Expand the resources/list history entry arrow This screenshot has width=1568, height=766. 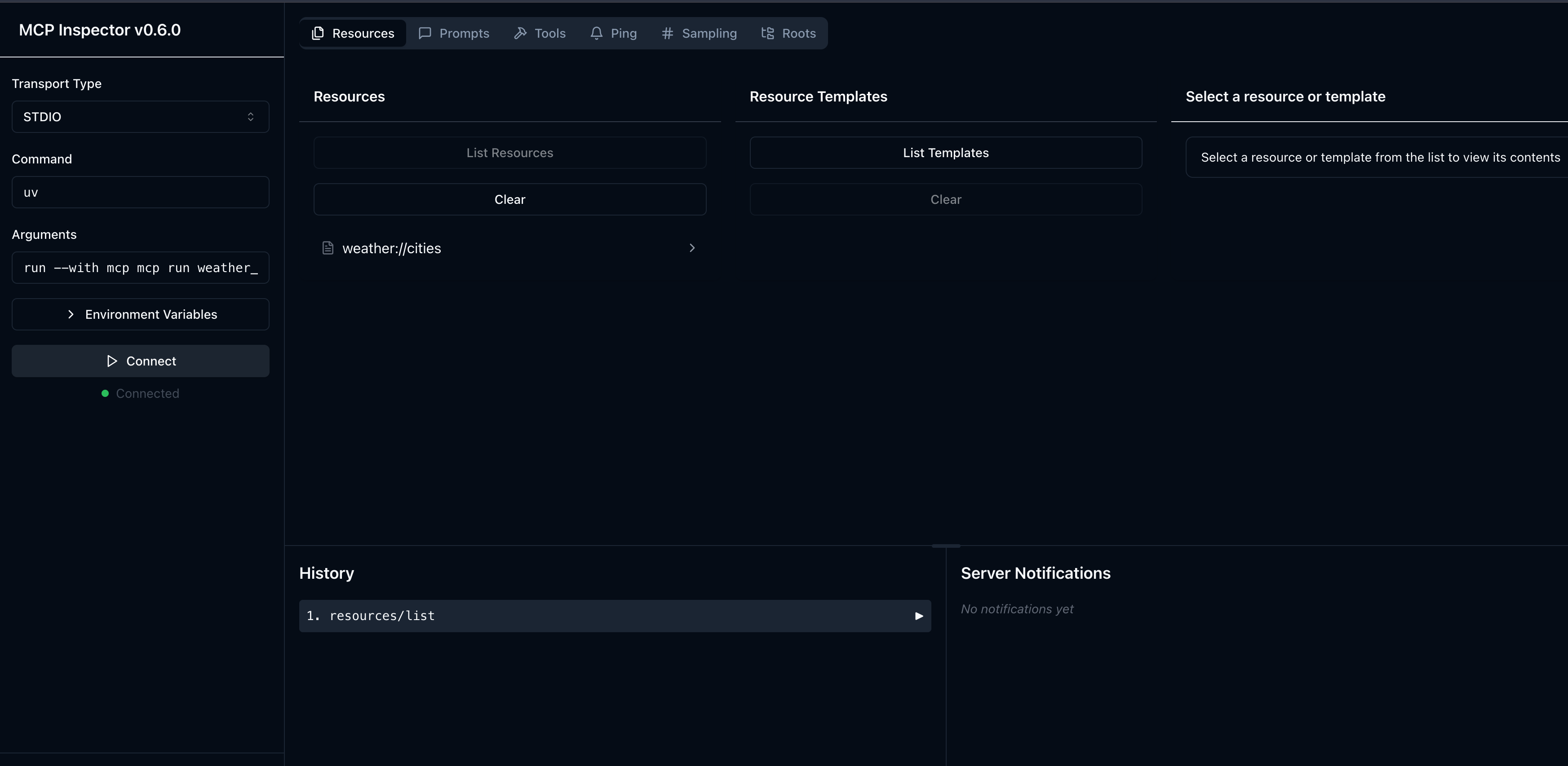(x=918, y=616)
